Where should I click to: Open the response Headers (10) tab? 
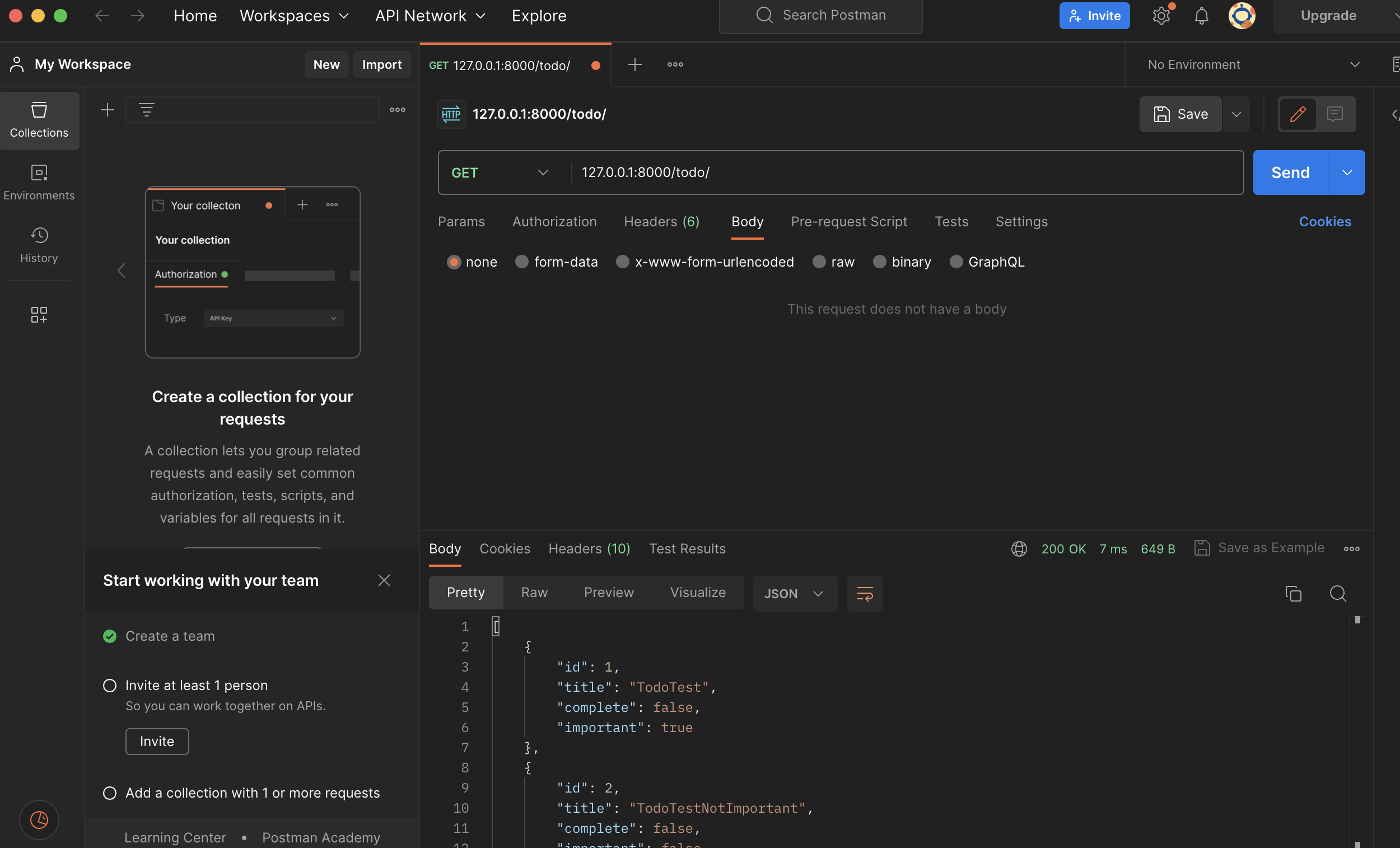[x=589, y=548]
